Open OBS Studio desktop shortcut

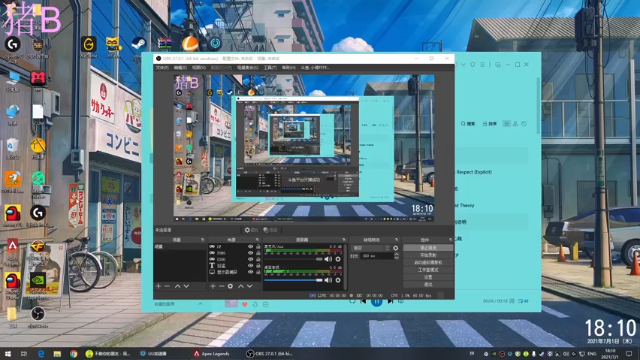[38, 314]
